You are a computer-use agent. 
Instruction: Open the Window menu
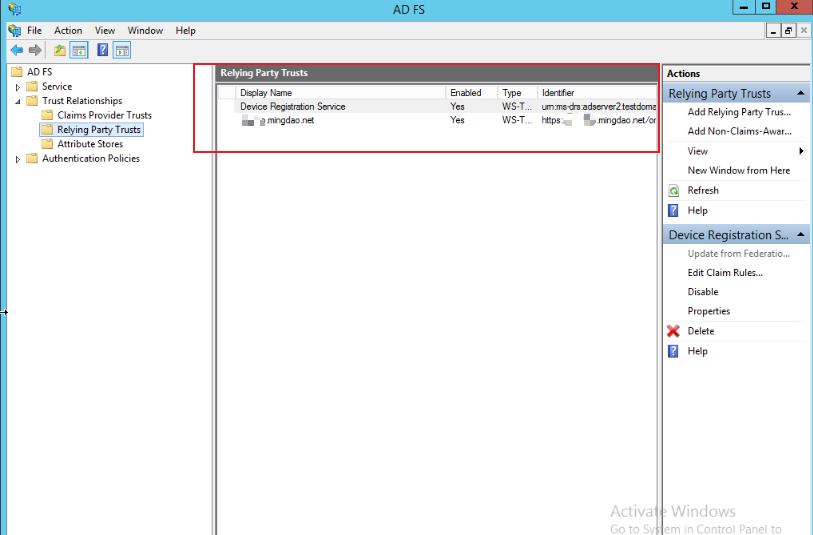(145, 31)
